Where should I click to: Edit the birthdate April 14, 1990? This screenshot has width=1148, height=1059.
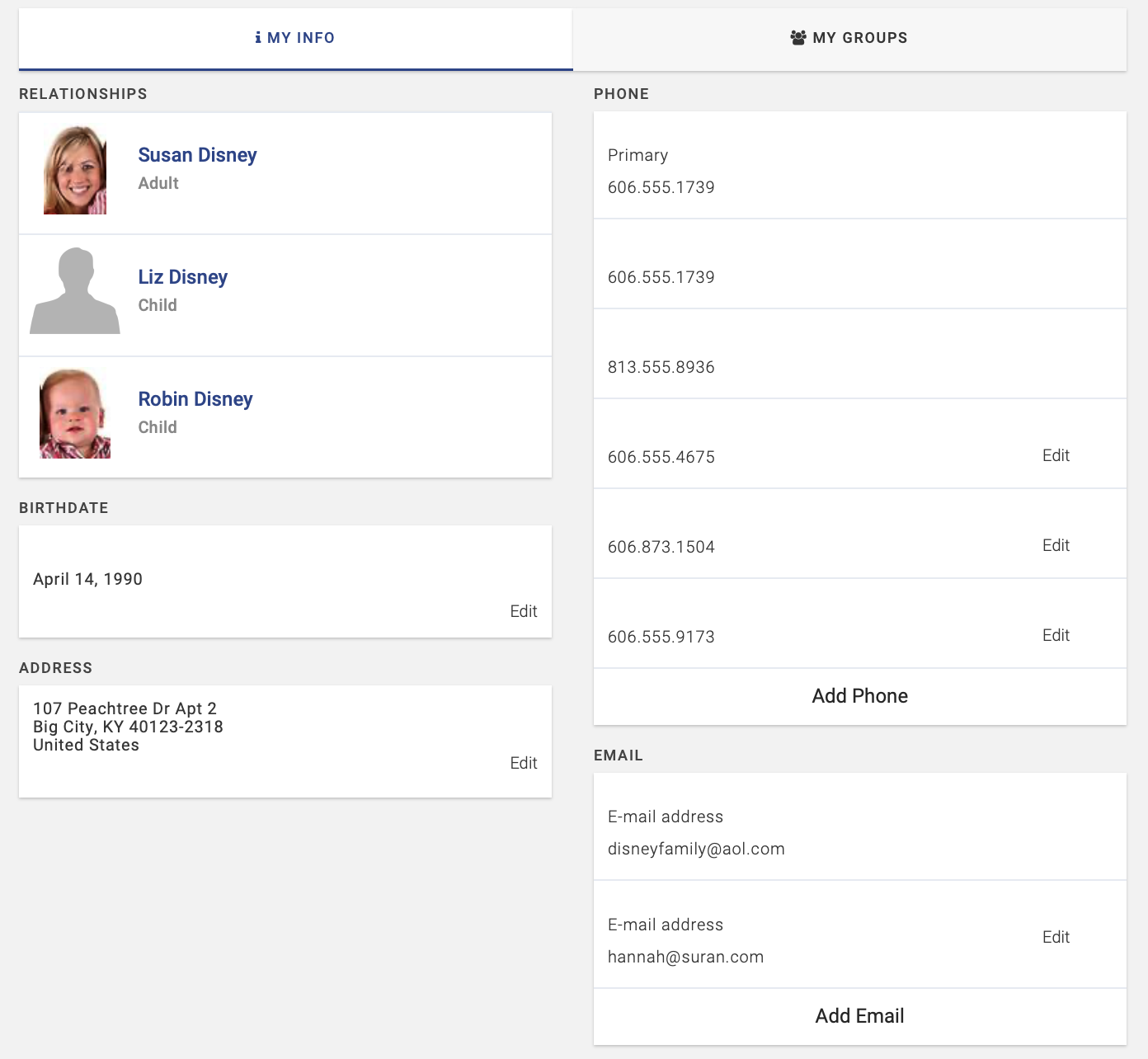coord(523,611)
